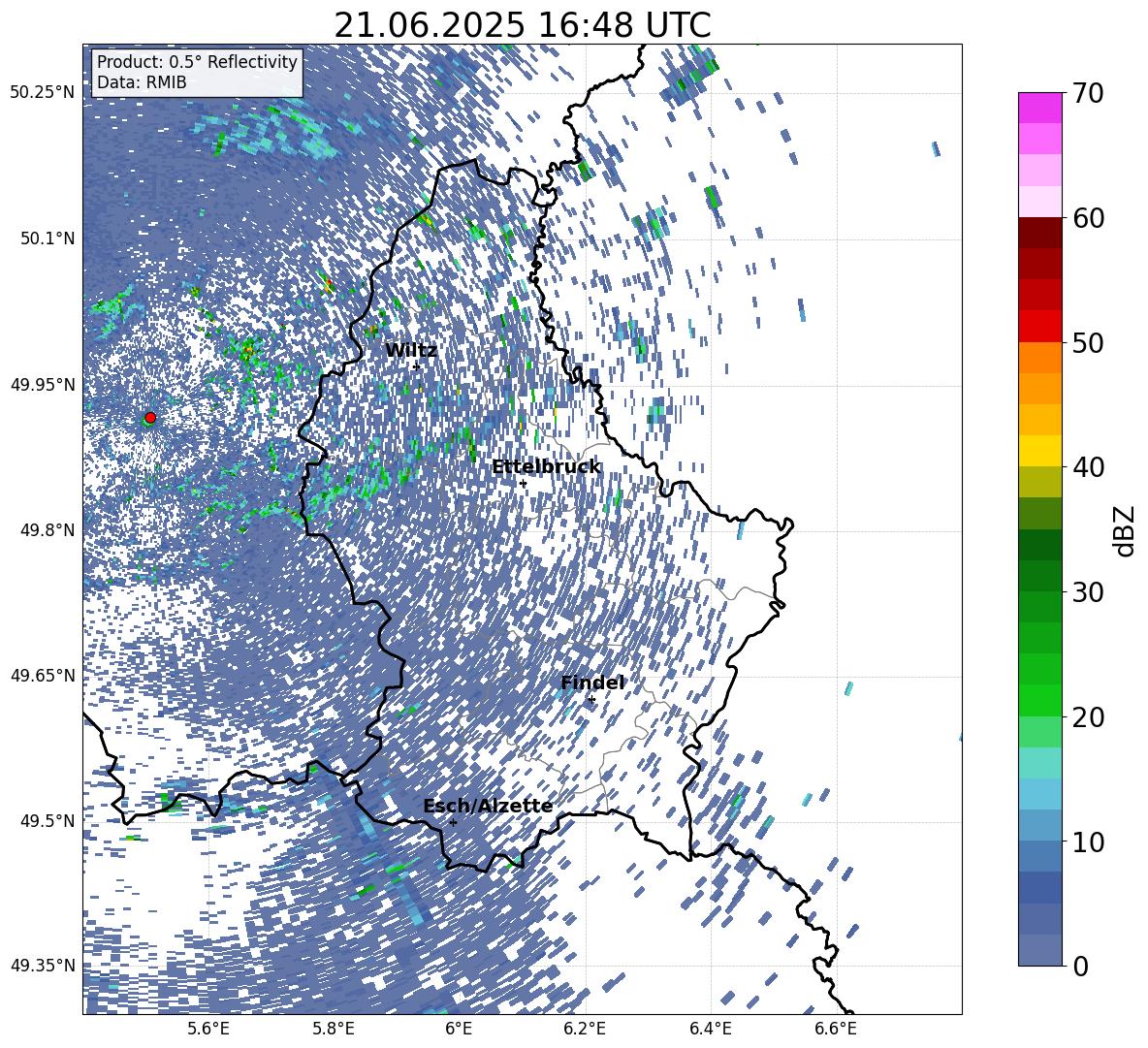Click the Ettelbruck cross marker
The width and height of the screenshot is (1148, 1048).
click(523, 484)
